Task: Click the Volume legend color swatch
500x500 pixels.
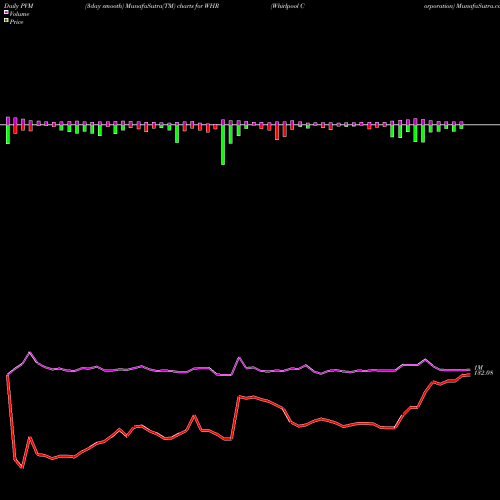Action: (6, 12)
